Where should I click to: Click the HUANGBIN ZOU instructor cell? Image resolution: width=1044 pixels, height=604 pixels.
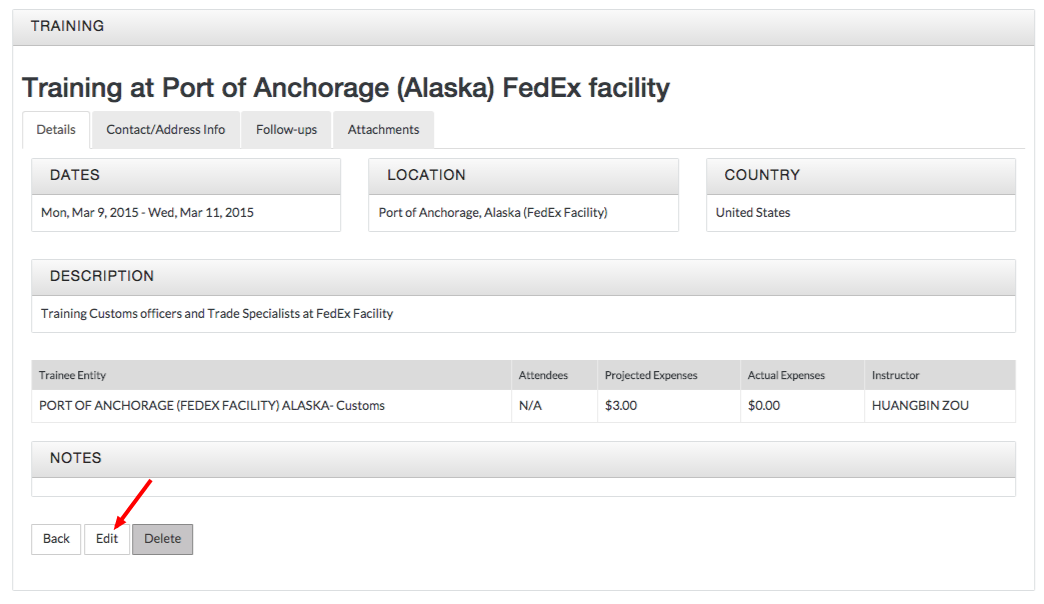pyautogui.click(x=920, y=406)
